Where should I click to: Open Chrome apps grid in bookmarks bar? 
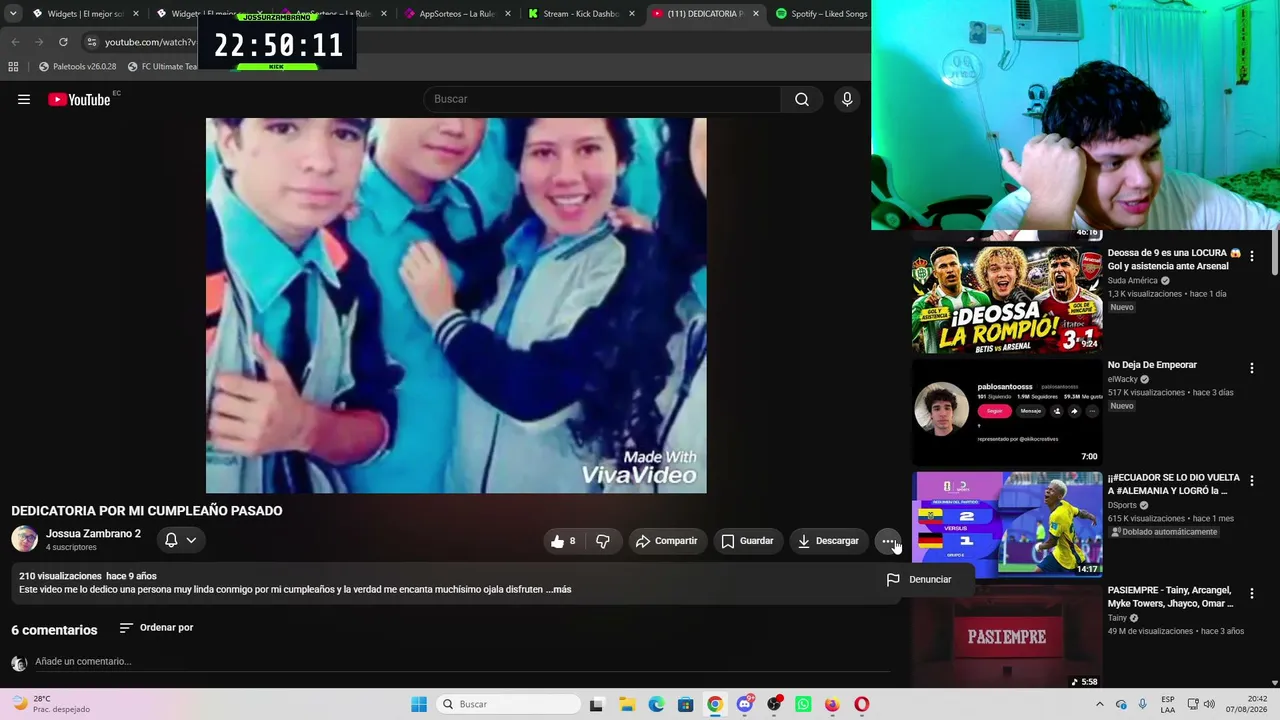(13, 67)
